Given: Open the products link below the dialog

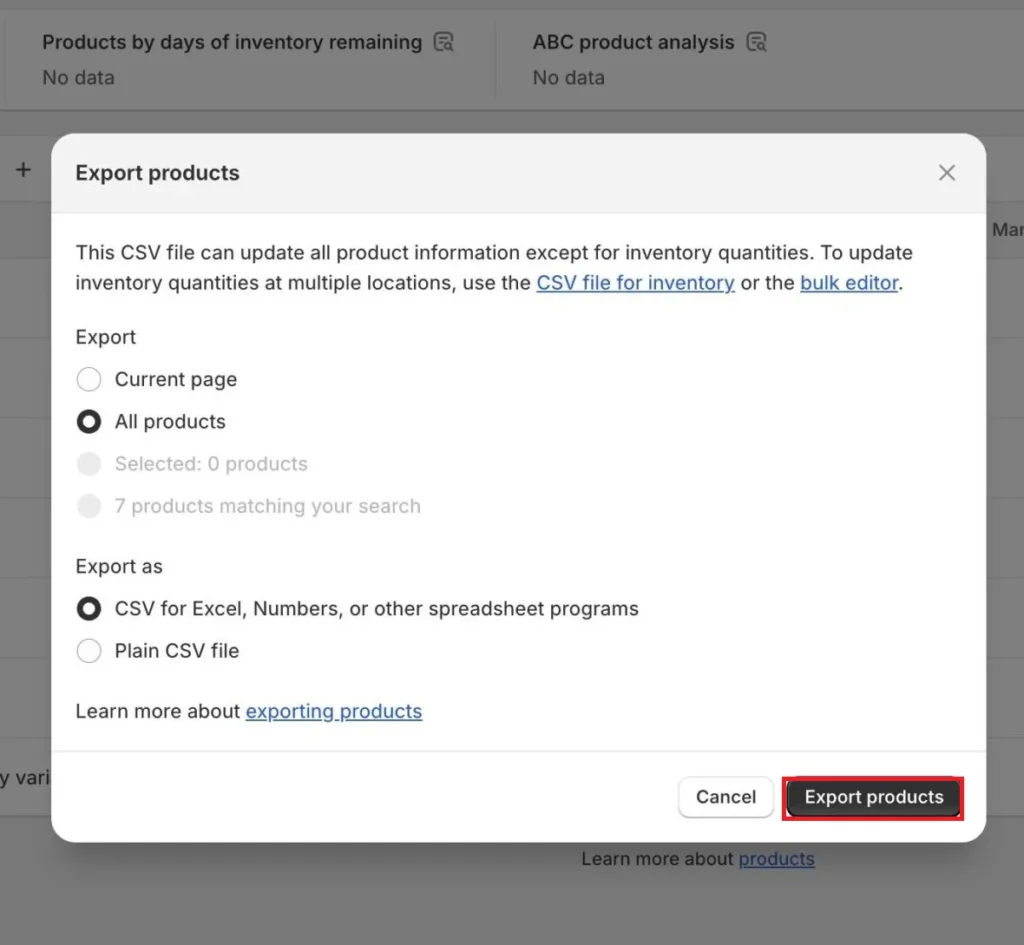Looking at the screenshot, I should click(776, 859).
